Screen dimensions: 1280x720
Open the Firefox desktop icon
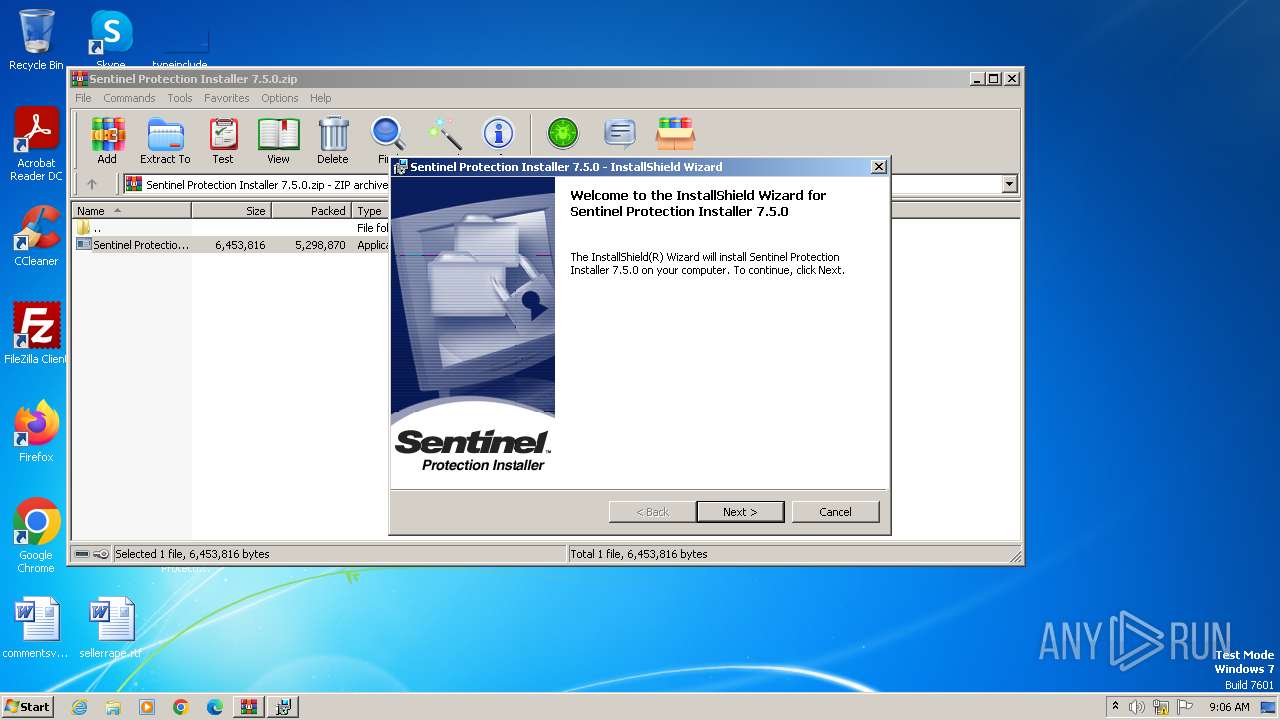36,432
